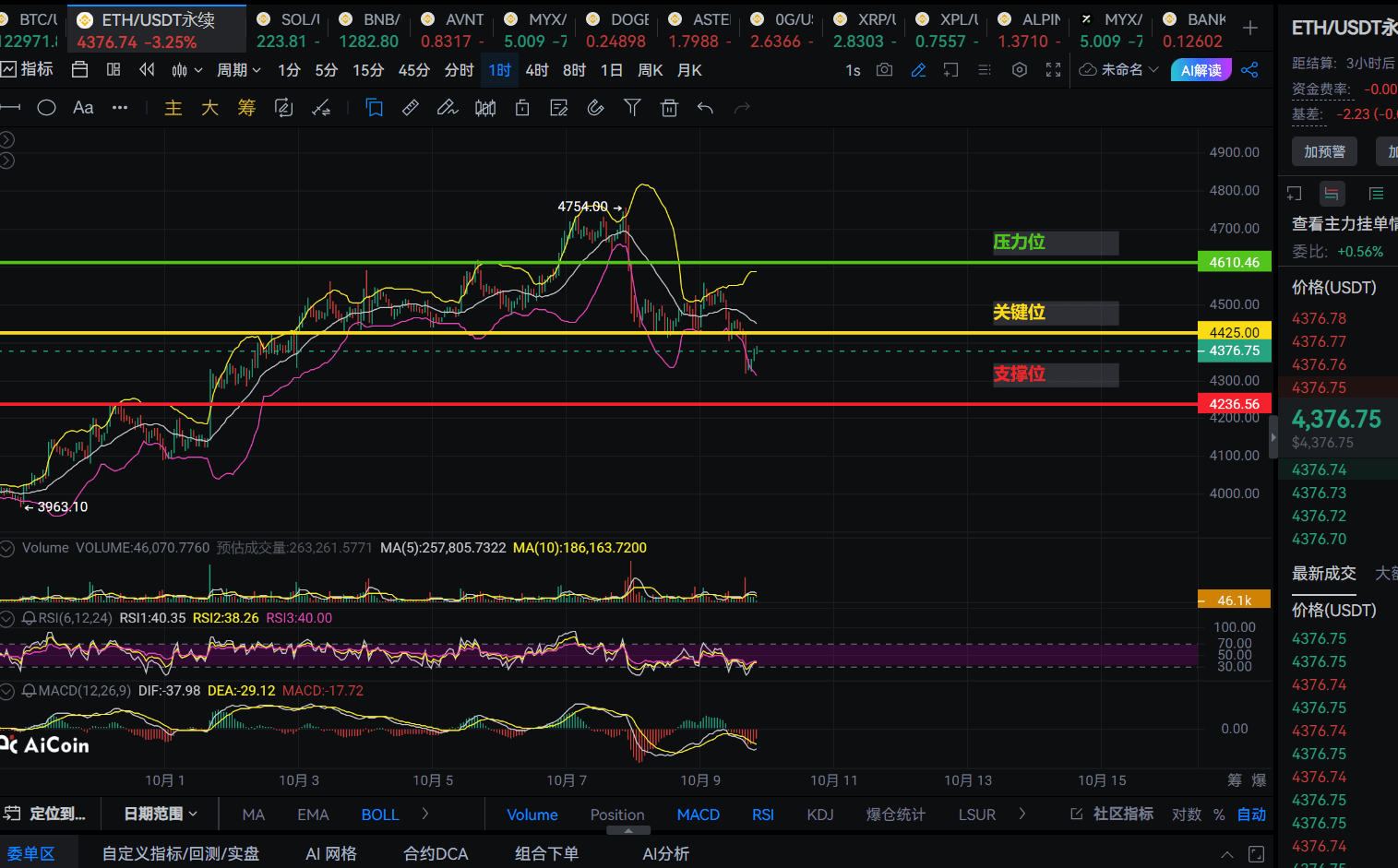
Task: Toggle the KDJ indicator on
Action: (x=819, y=814)
